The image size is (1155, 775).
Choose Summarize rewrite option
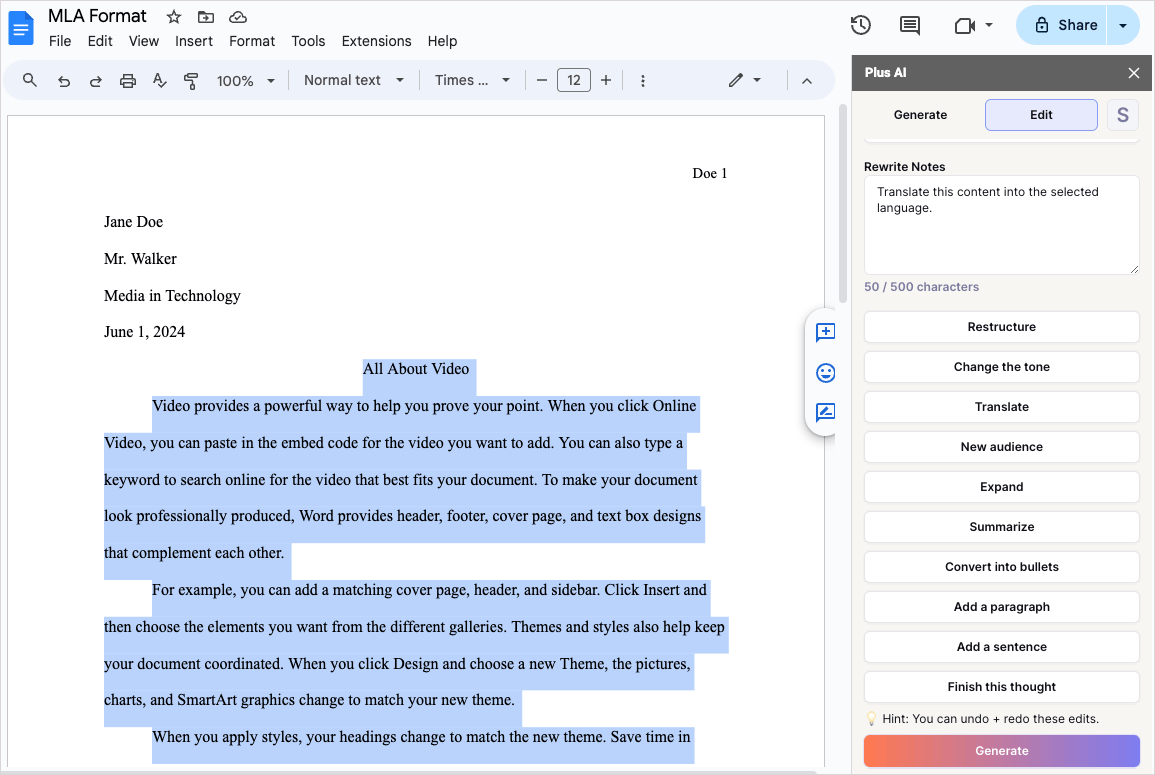pos(1001,527)
